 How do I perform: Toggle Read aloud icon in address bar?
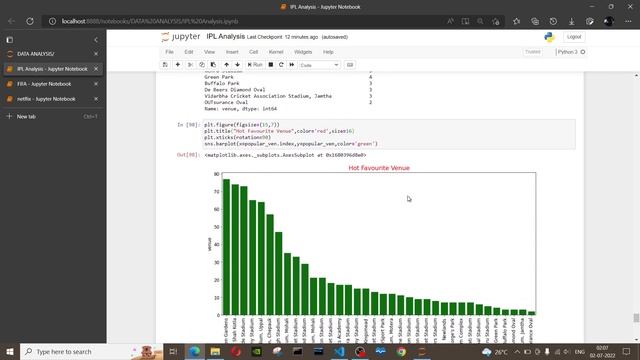[450, 21]
